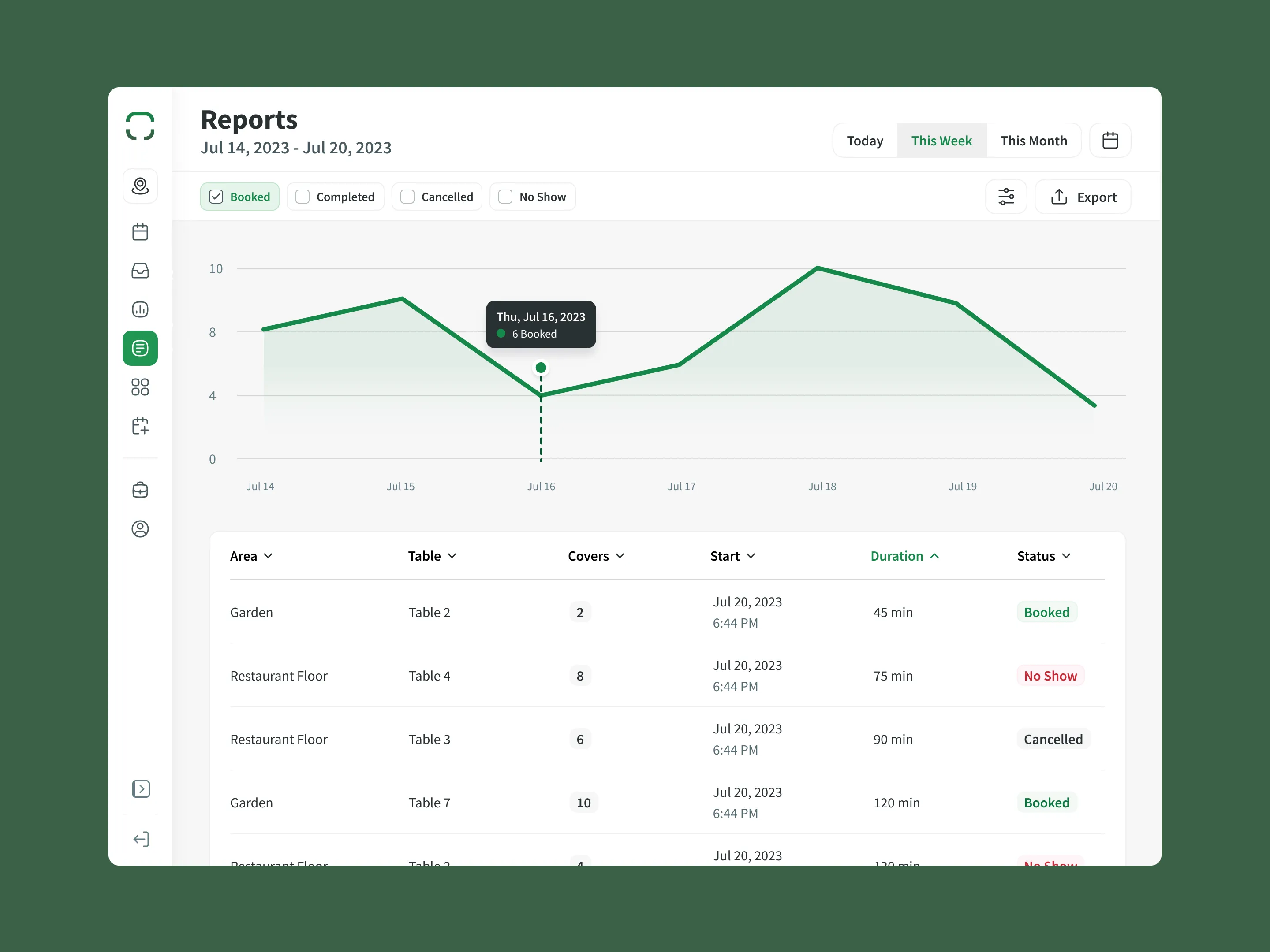The image size is (1270, 952).
Task: Open the filter sliders settings button
Action: point(1006,197)
